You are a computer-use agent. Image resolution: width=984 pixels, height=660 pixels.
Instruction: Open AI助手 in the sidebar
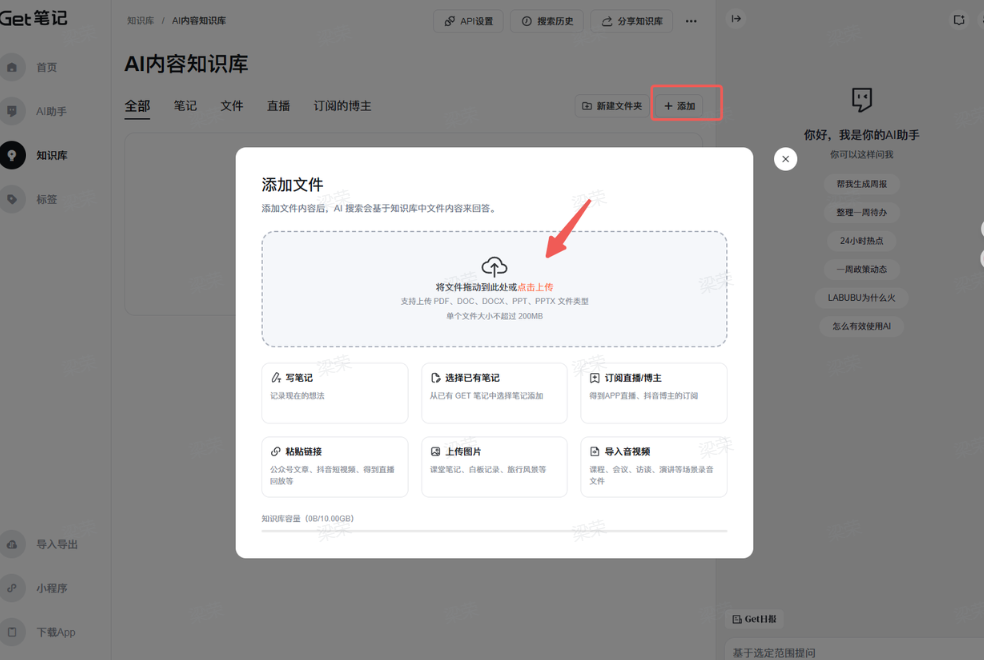pos(50,111)
